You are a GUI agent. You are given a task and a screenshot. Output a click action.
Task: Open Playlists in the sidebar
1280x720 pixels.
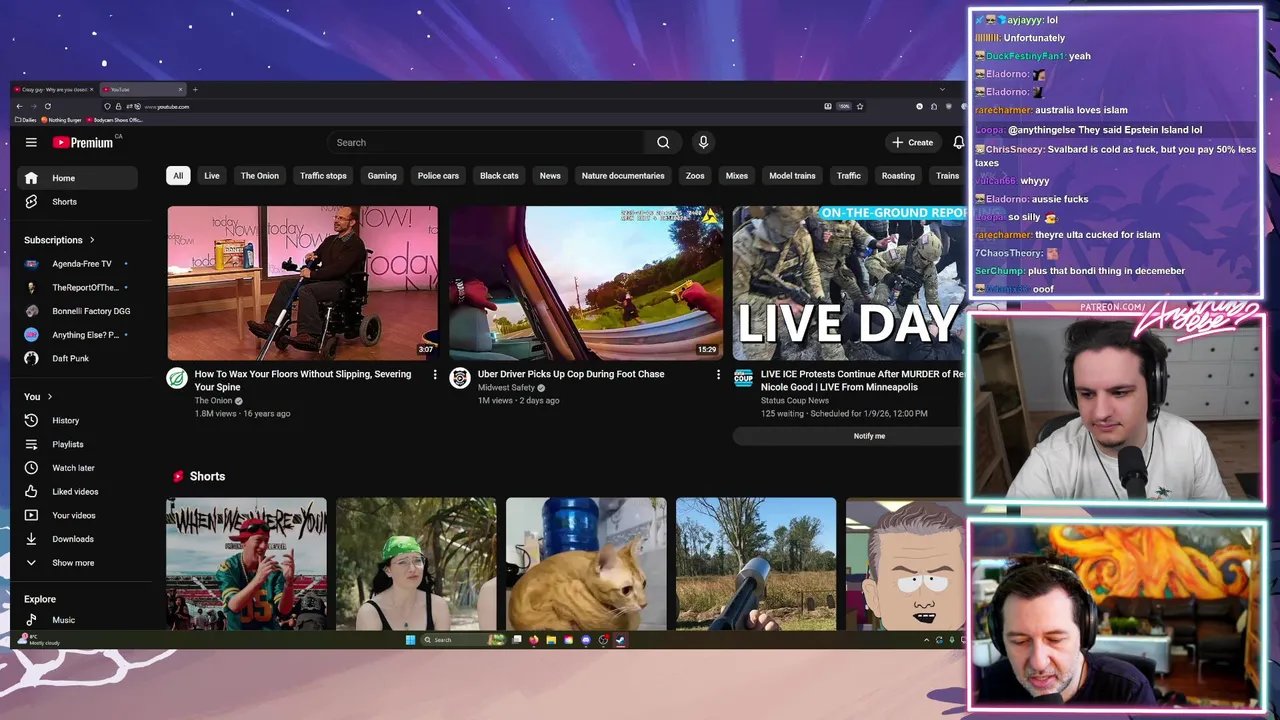(x=78, y=444)
